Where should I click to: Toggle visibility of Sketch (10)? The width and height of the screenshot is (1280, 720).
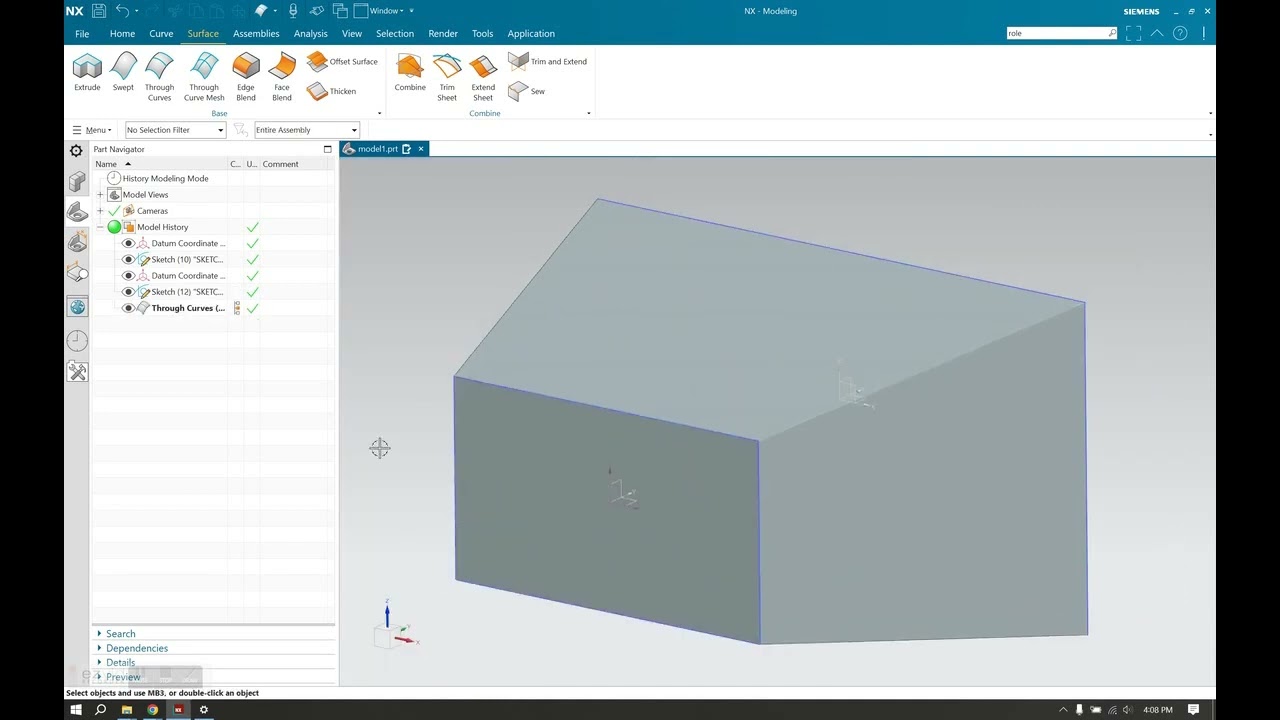coord(128,260)
